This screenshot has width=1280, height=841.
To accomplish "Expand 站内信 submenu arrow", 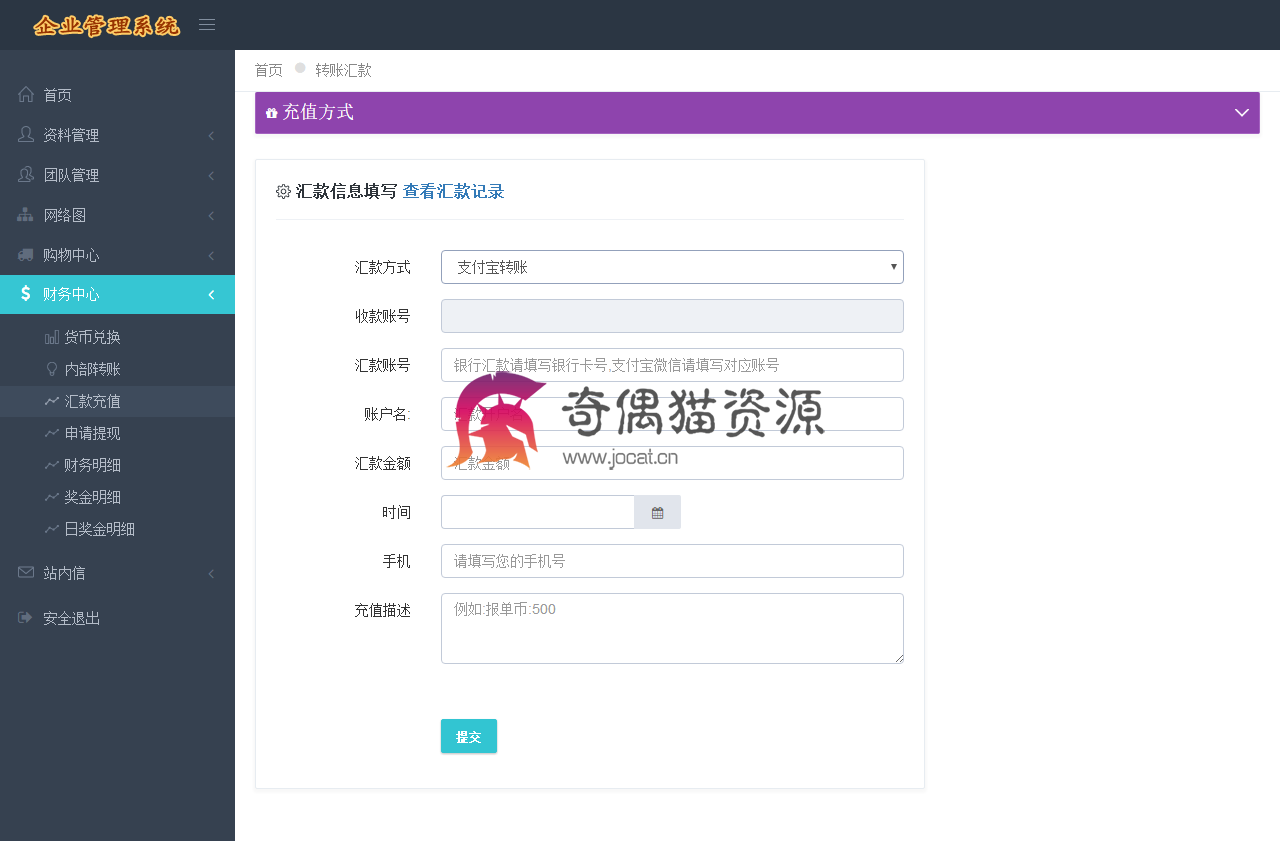I will click(211, 573).
